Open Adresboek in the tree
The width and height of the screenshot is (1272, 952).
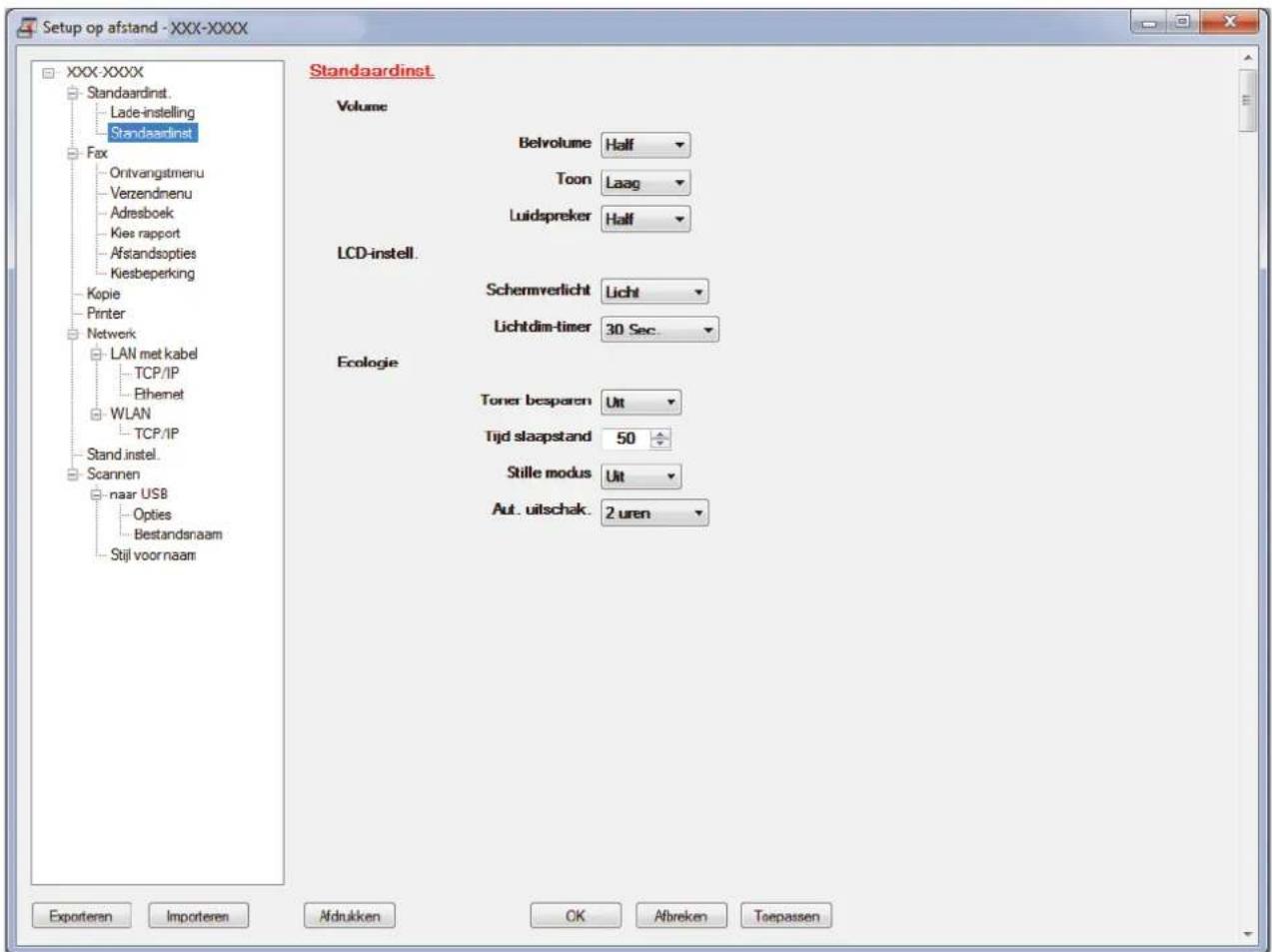tap(142, 213)
